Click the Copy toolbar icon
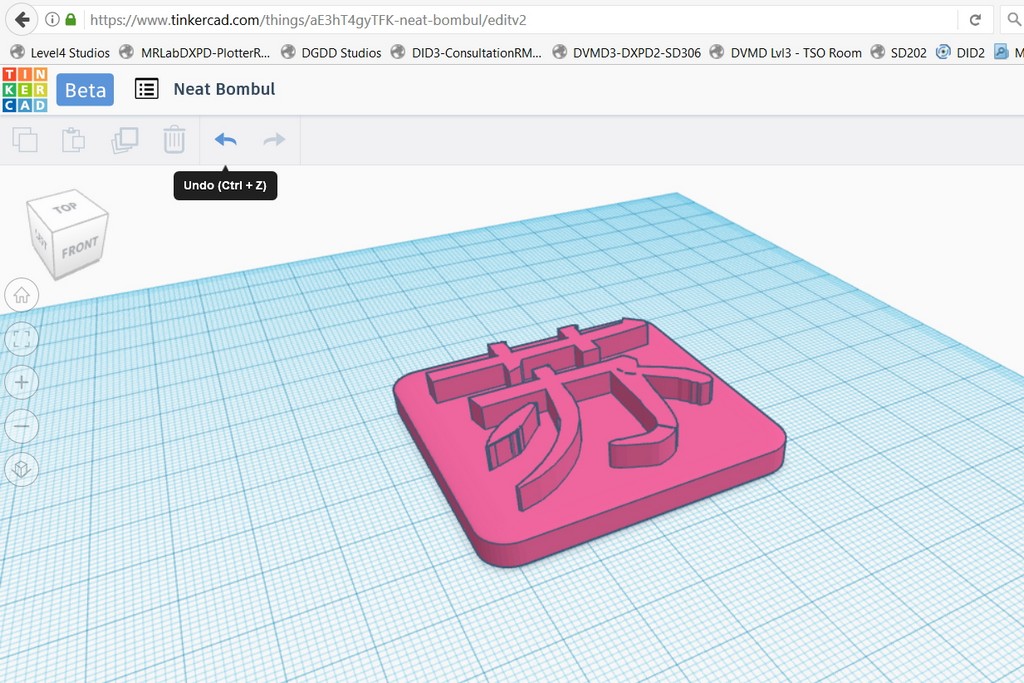The width and height of the screenshot is (1024, 683). (x=25, y=140)
